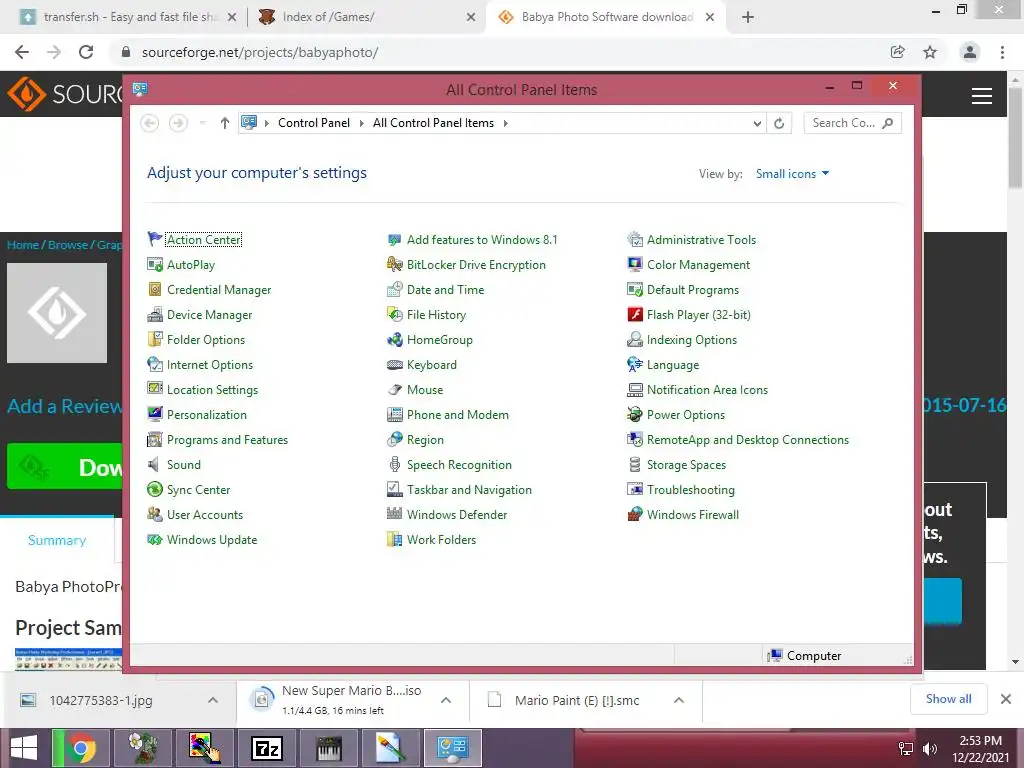
Task: Click the Windows Start button
Action: click(x=24, y=748)
